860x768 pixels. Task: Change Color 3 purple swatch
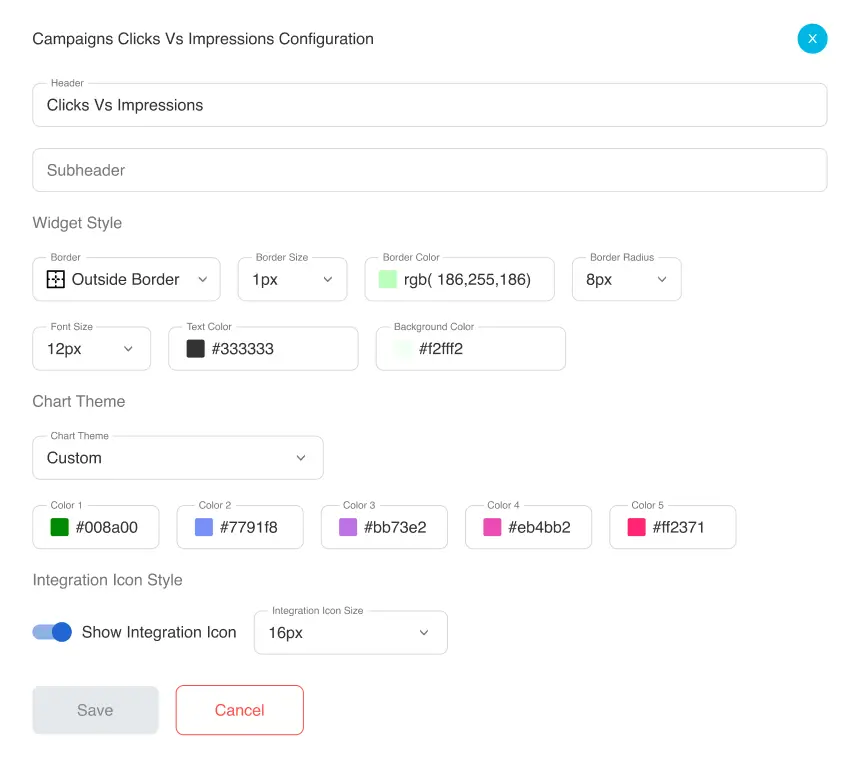coord(348,527)
